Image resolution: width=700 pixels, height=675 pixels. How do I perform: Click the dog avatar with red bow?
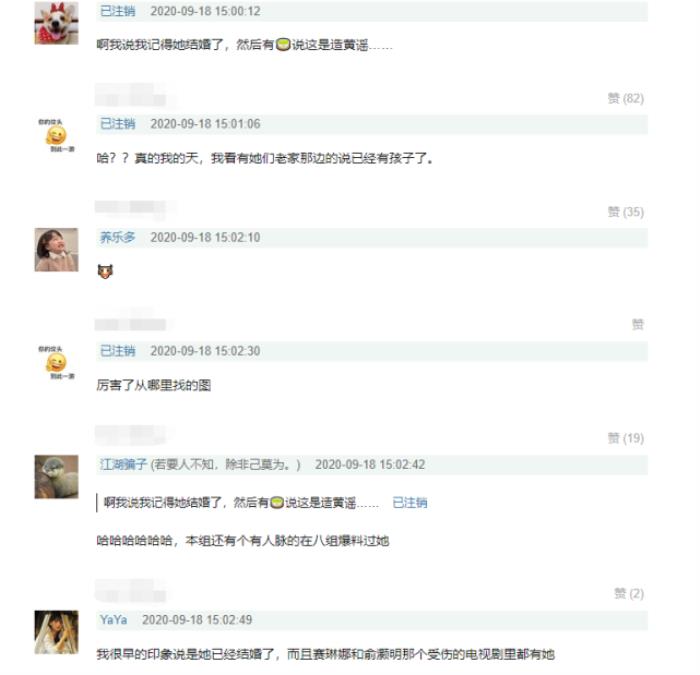point(56,22)
